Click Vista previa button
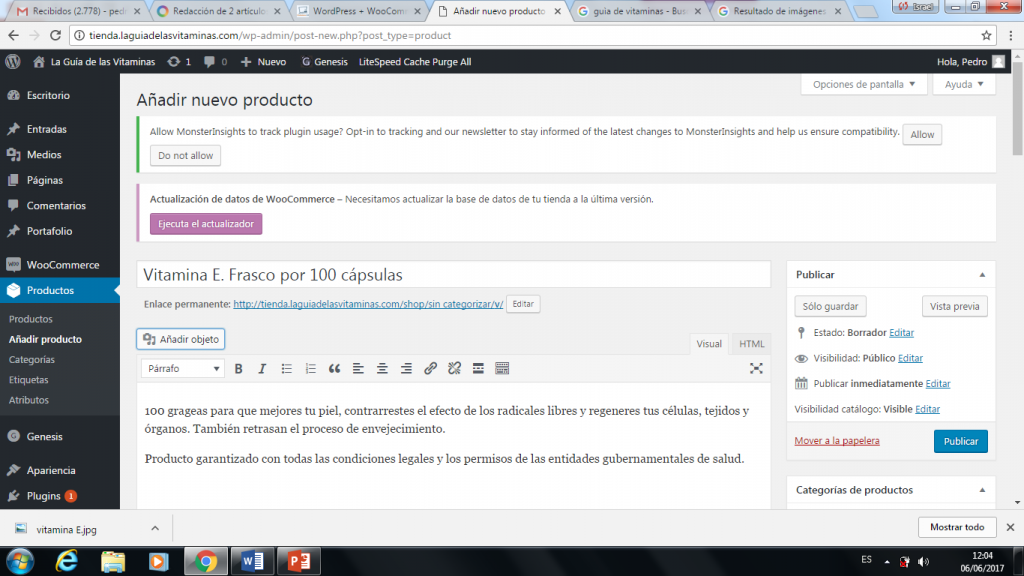Image resolution: width=1024 pixels, height=576 pixels. (x=955, y=306)
